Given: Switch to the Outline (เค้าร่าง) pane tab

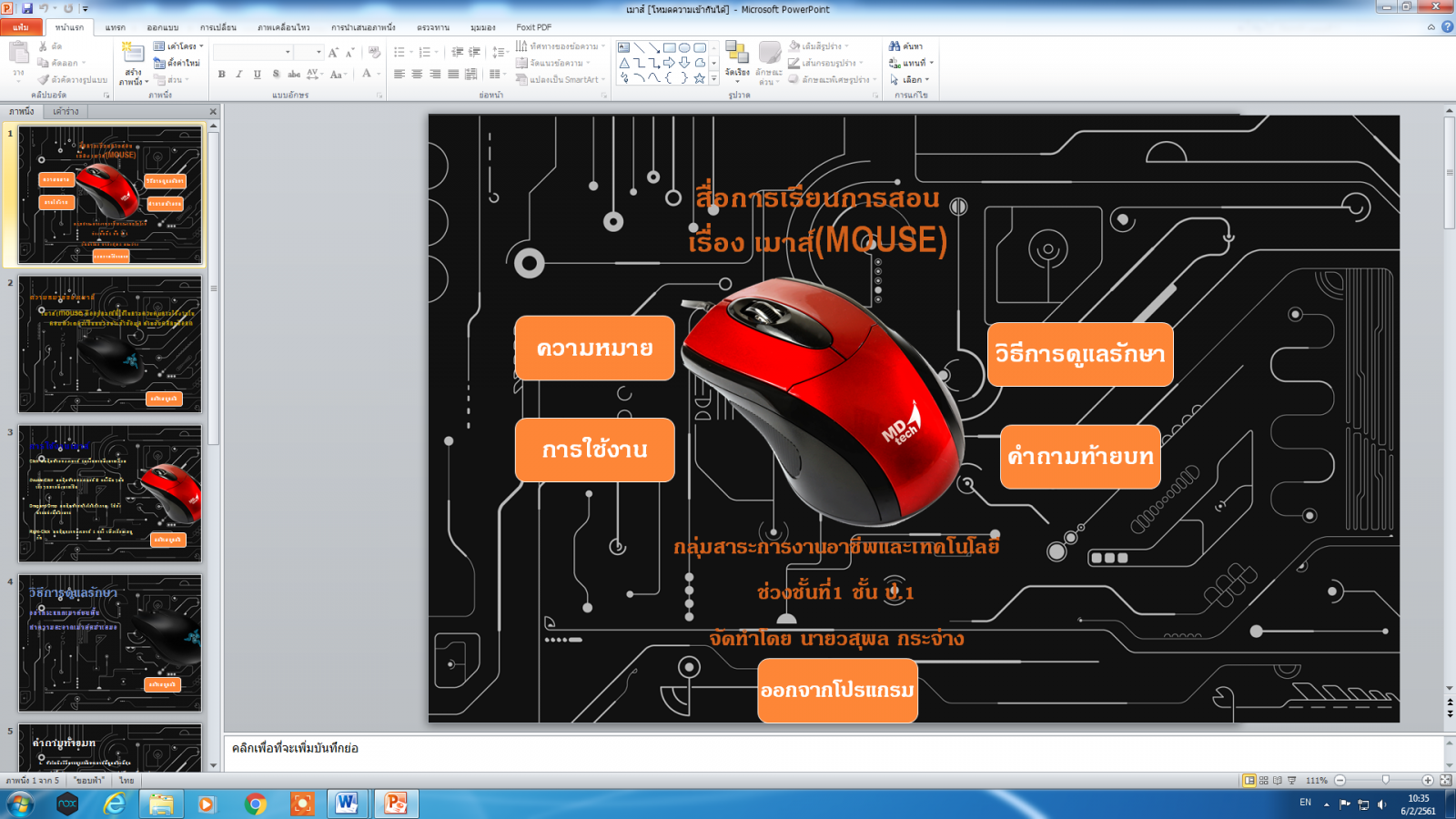Looking at the screenshot, I should tap(66, 111).
